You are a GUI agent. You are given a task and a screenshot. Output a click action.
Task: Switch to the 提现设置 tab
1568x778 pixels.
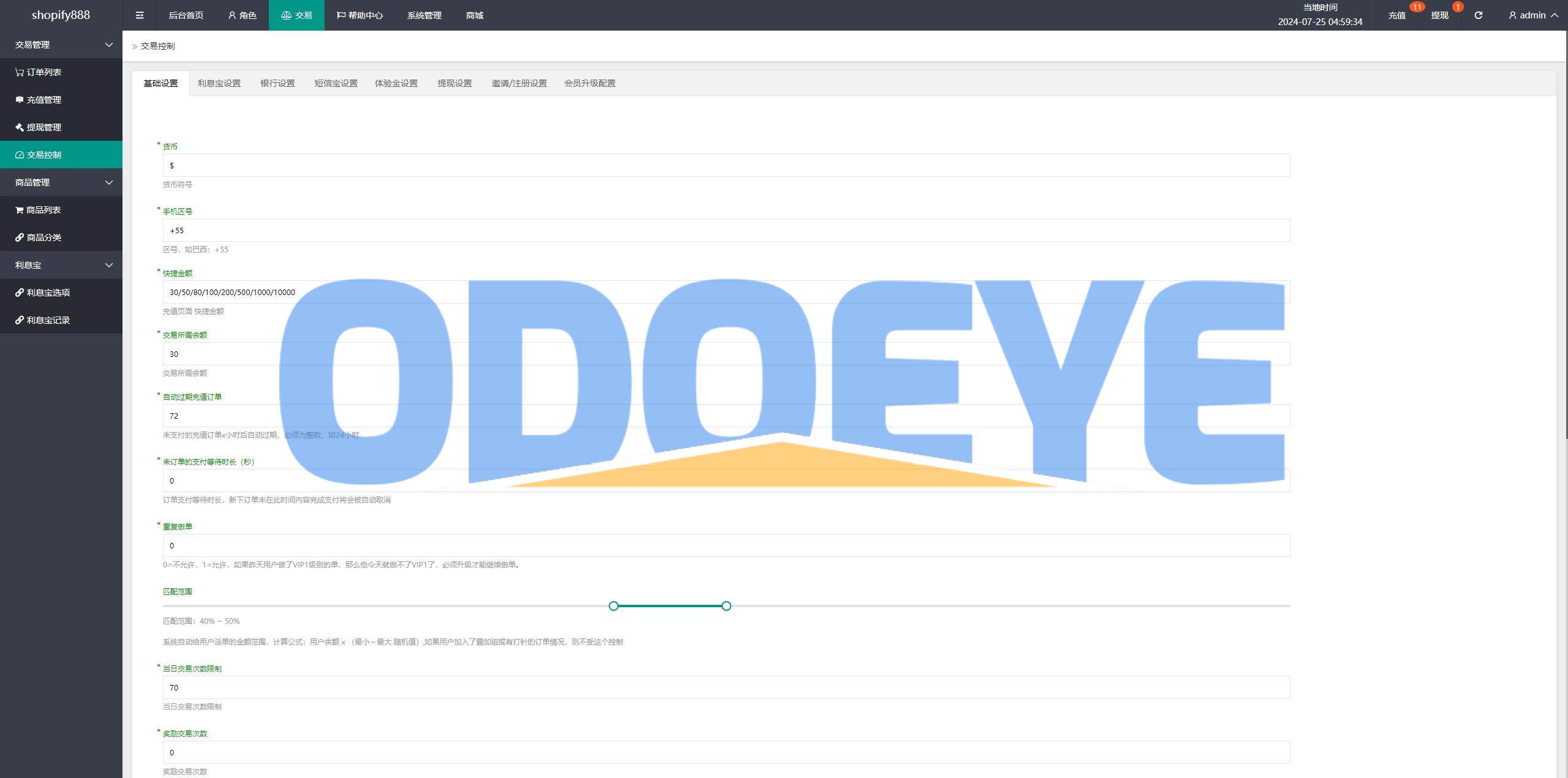[x=454, y=83]
